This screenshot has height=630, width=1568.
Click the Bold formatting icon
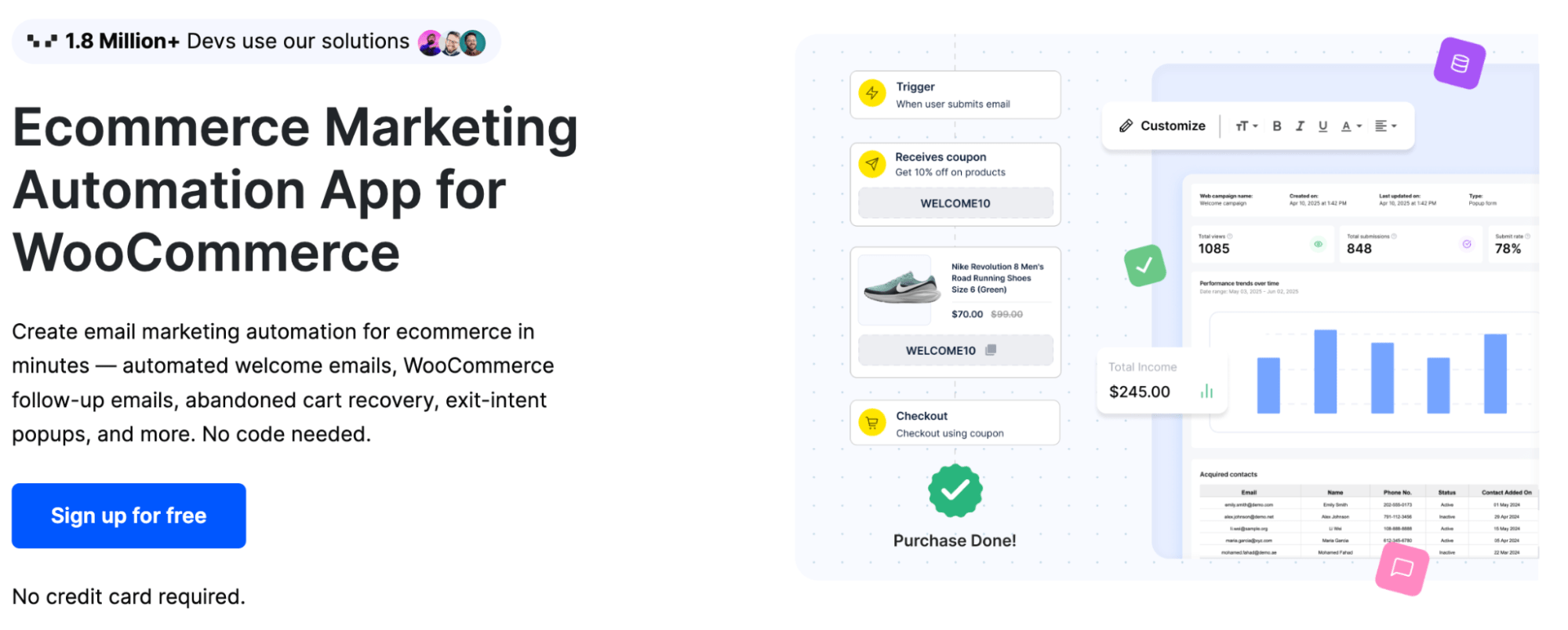(1277, 126)
